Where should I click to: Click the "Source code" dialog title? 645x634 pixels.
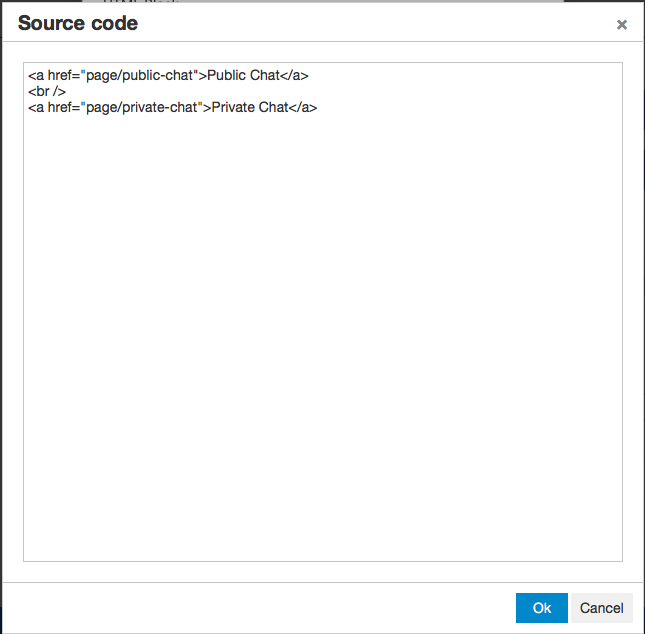[x=78, y=23]
